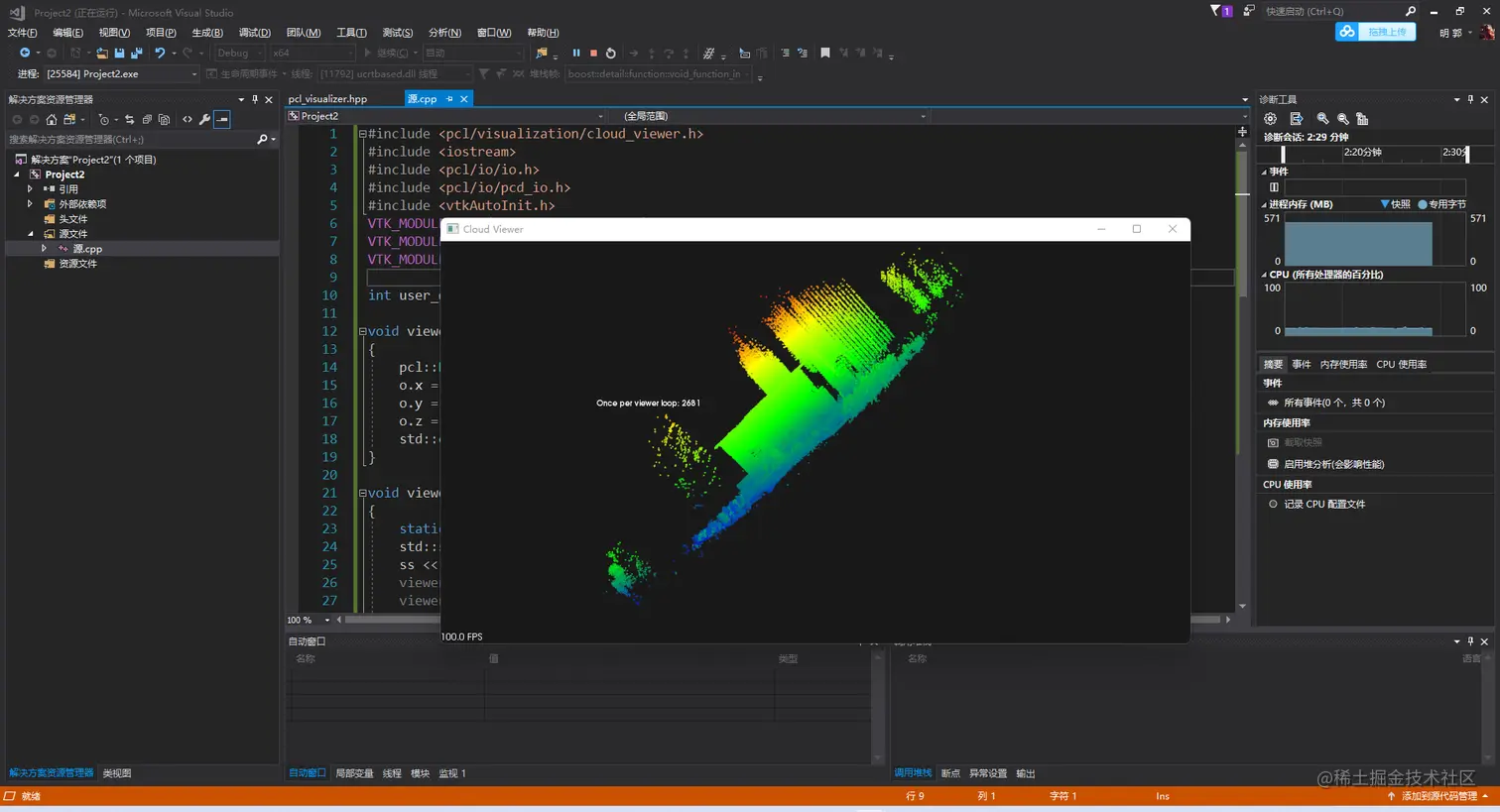Select the 头文件 folder
Screen dimensions: 1500x812
[72, 219]
